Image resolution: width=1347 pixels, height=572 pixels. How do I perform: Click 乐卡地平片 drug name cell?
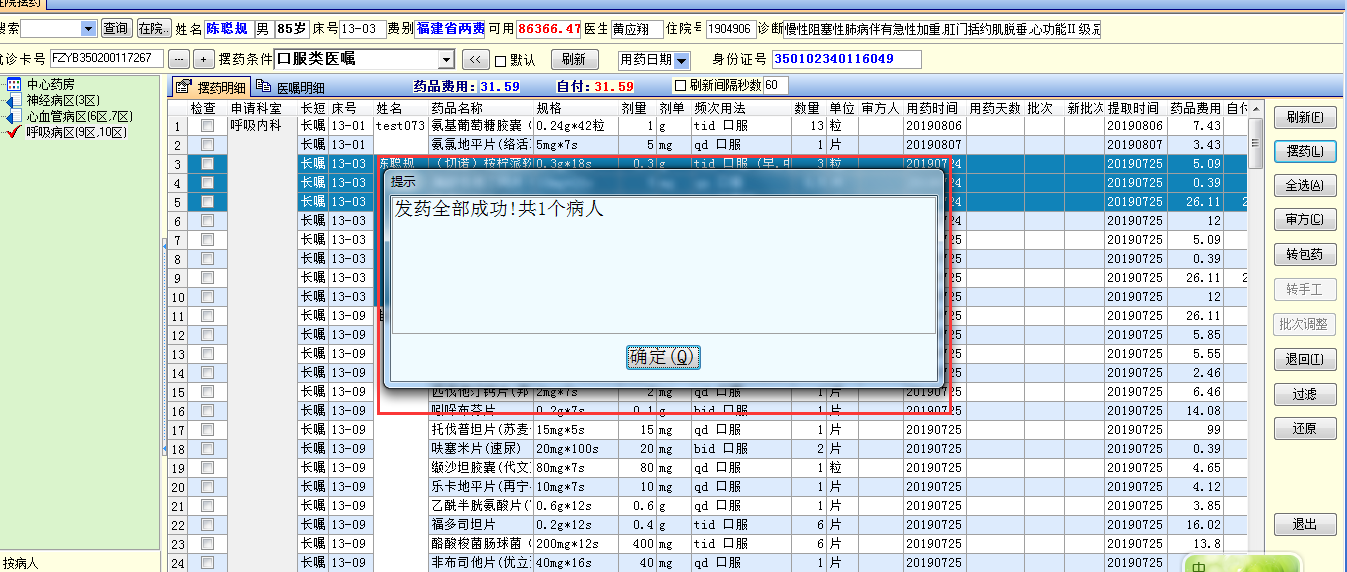(481, 487)
